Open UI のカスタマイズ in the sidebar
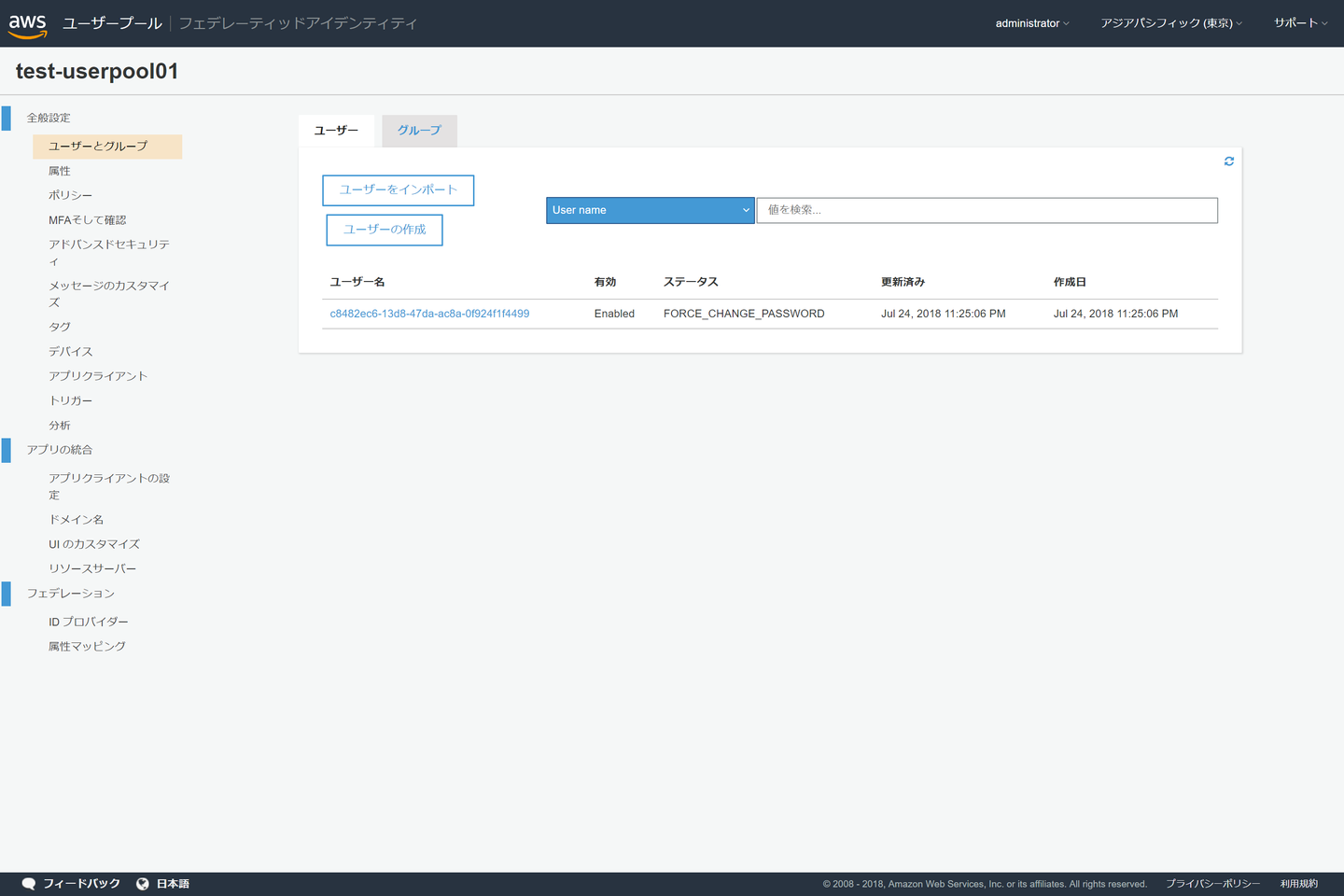The height and width of the screenshot is (896, 1344). point(94,544)
